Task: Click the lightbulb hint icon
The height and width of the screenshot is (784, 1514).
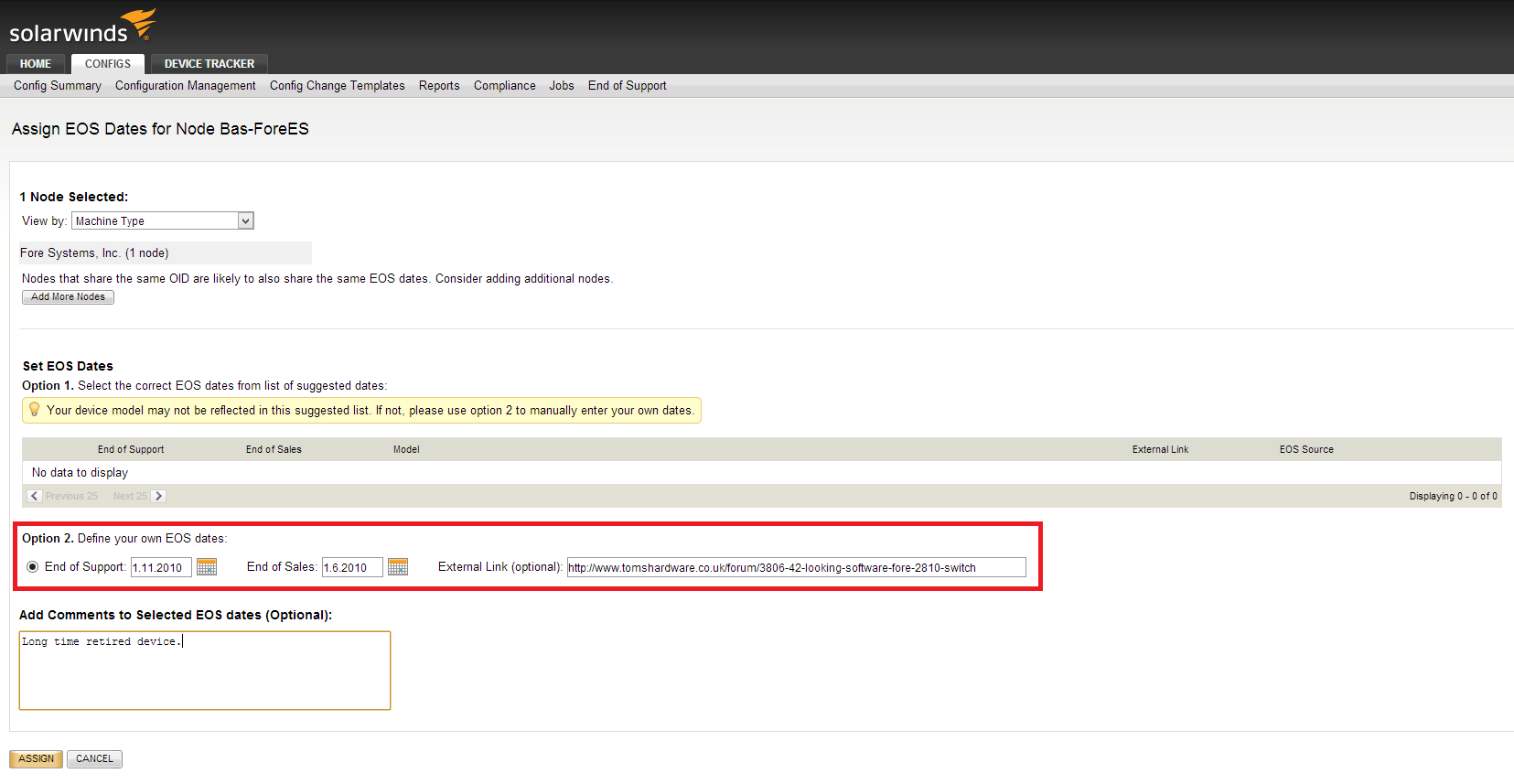Action: pos(35,410)
